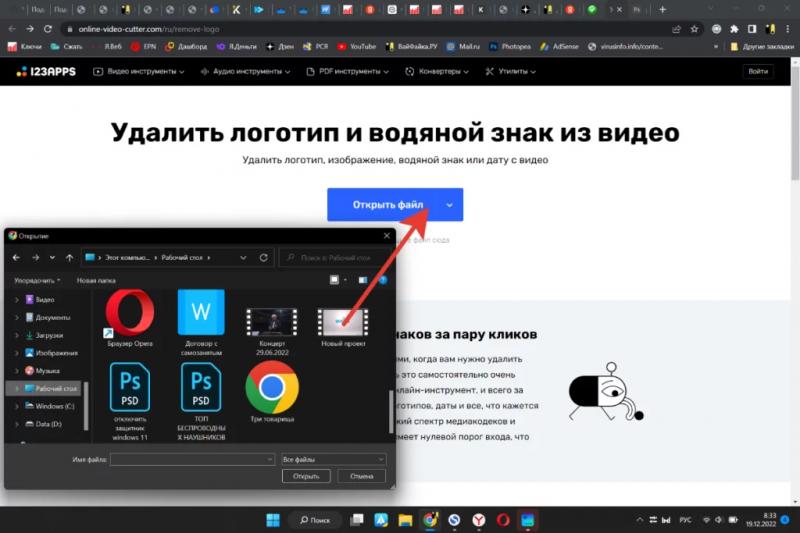
Task: Open the AdSense bookmark
Action: [559, 46]
